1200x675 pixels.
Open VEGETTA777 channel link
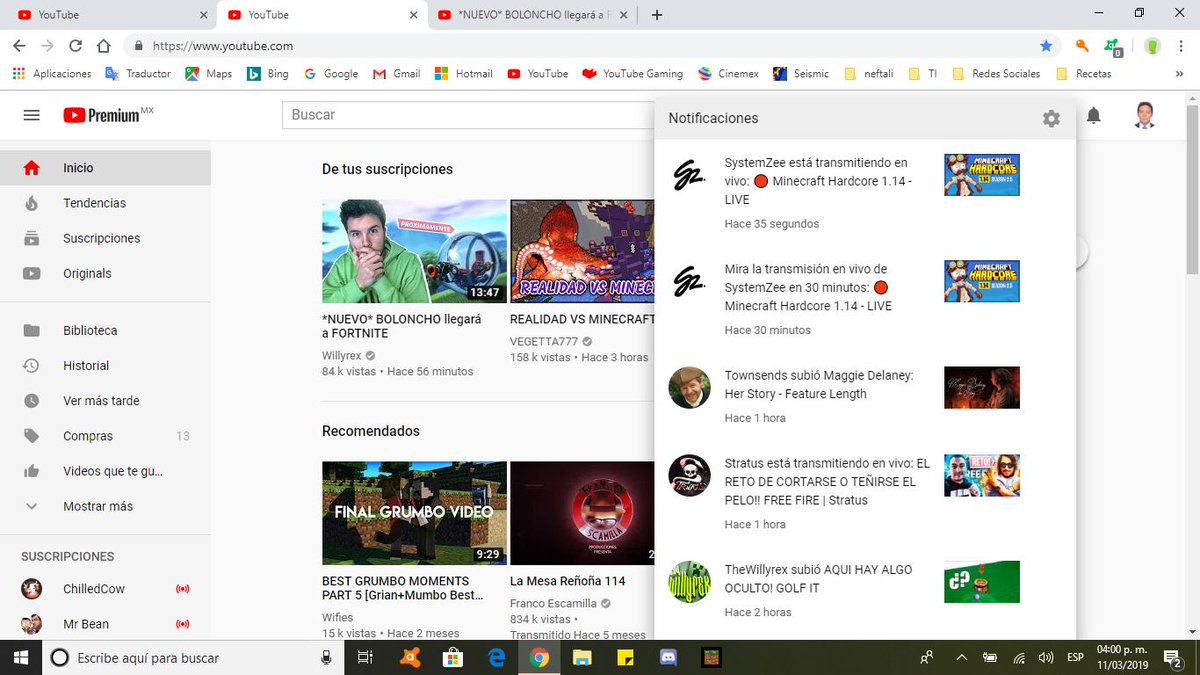click(x=544, y=341)
